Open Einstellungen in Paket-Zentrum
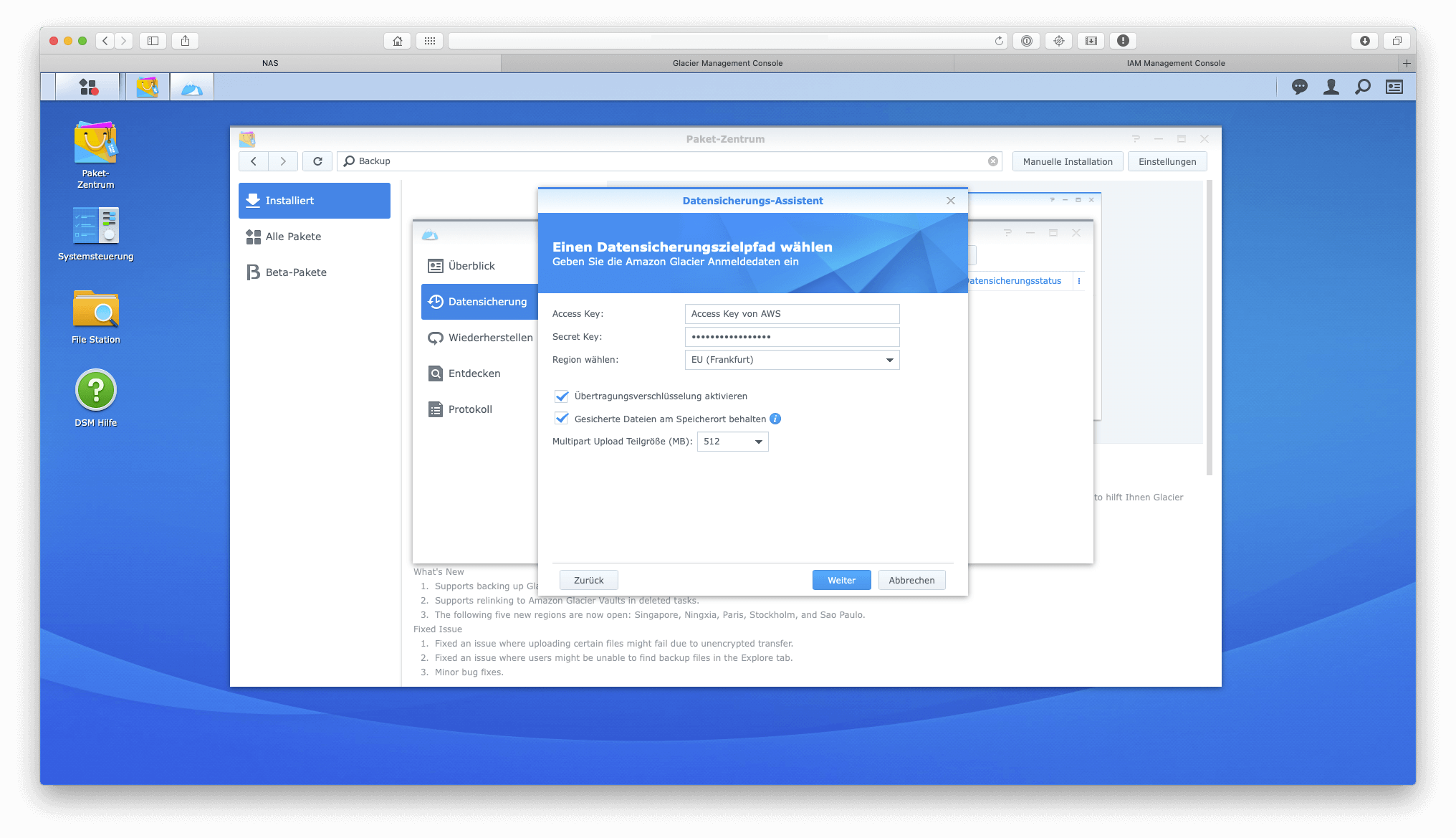 tap(1167, 161)
